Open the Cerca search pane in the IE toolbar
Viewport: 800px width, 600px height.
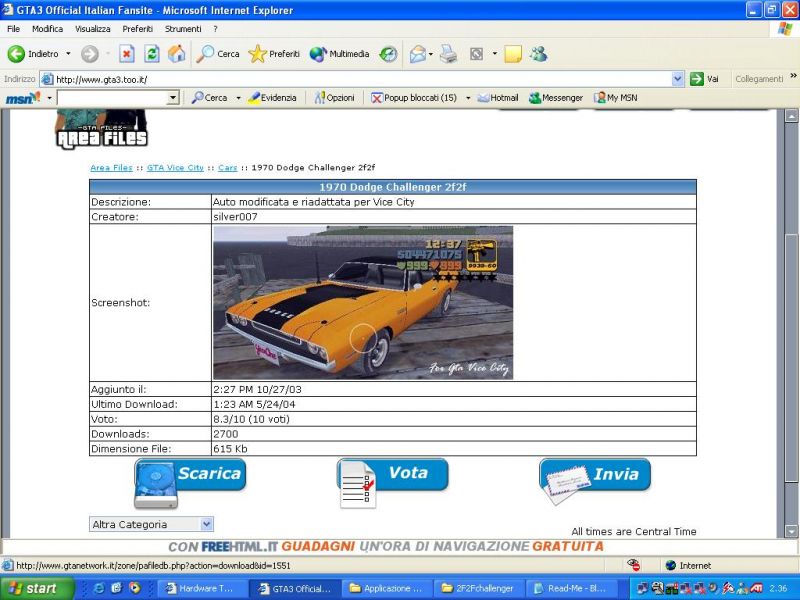coord(217,54)
